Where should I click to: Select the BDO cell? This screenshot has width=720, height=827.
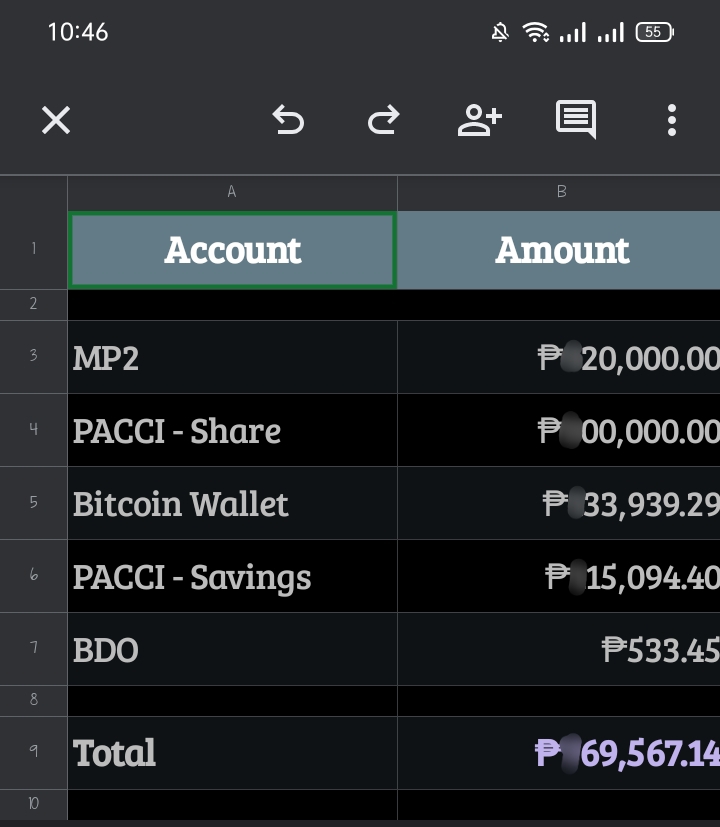(x=232, y=649)
